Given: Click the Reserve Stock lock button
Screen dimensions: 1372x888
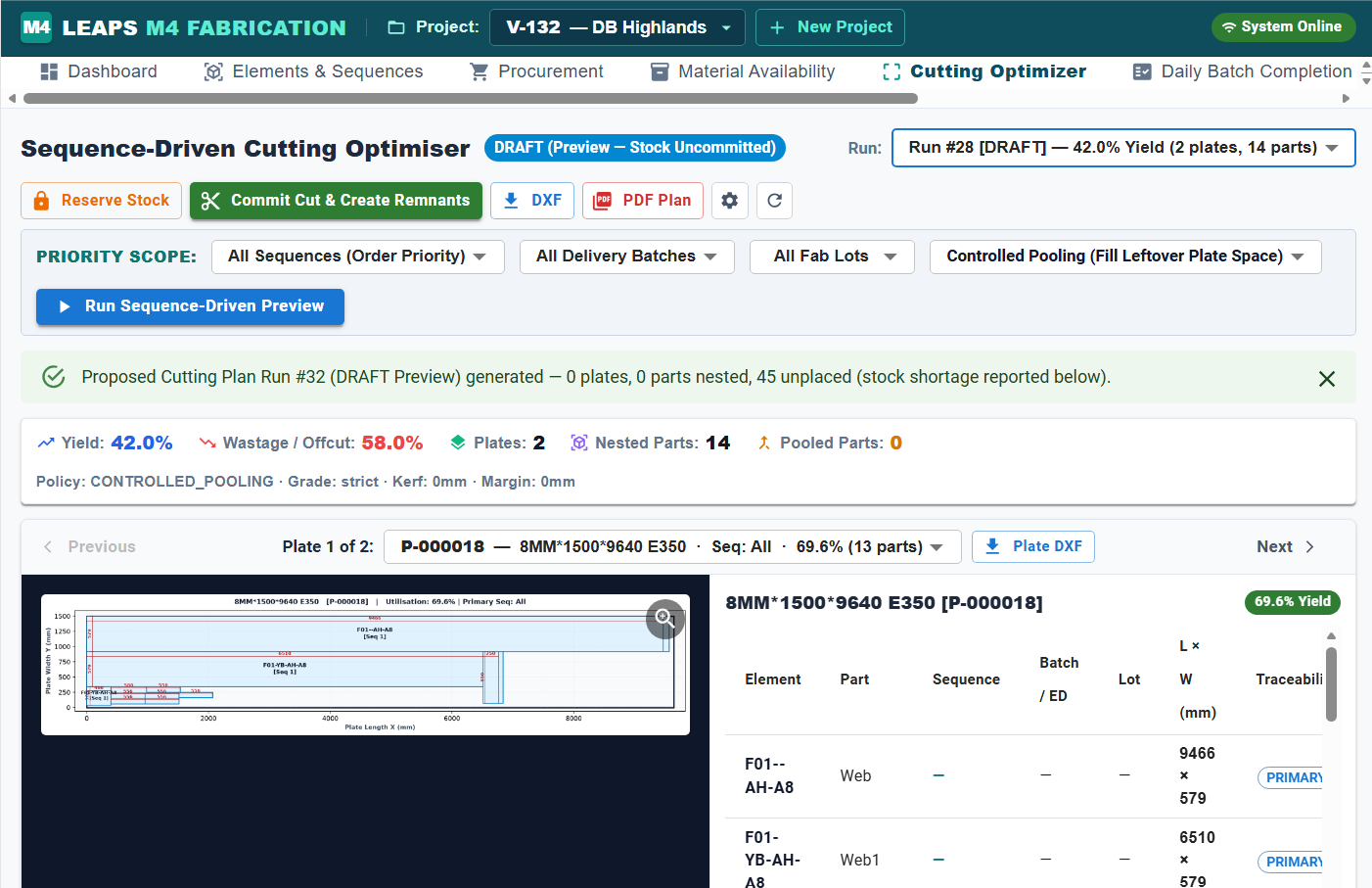Looking at the screenshot, I should (101, 201).
